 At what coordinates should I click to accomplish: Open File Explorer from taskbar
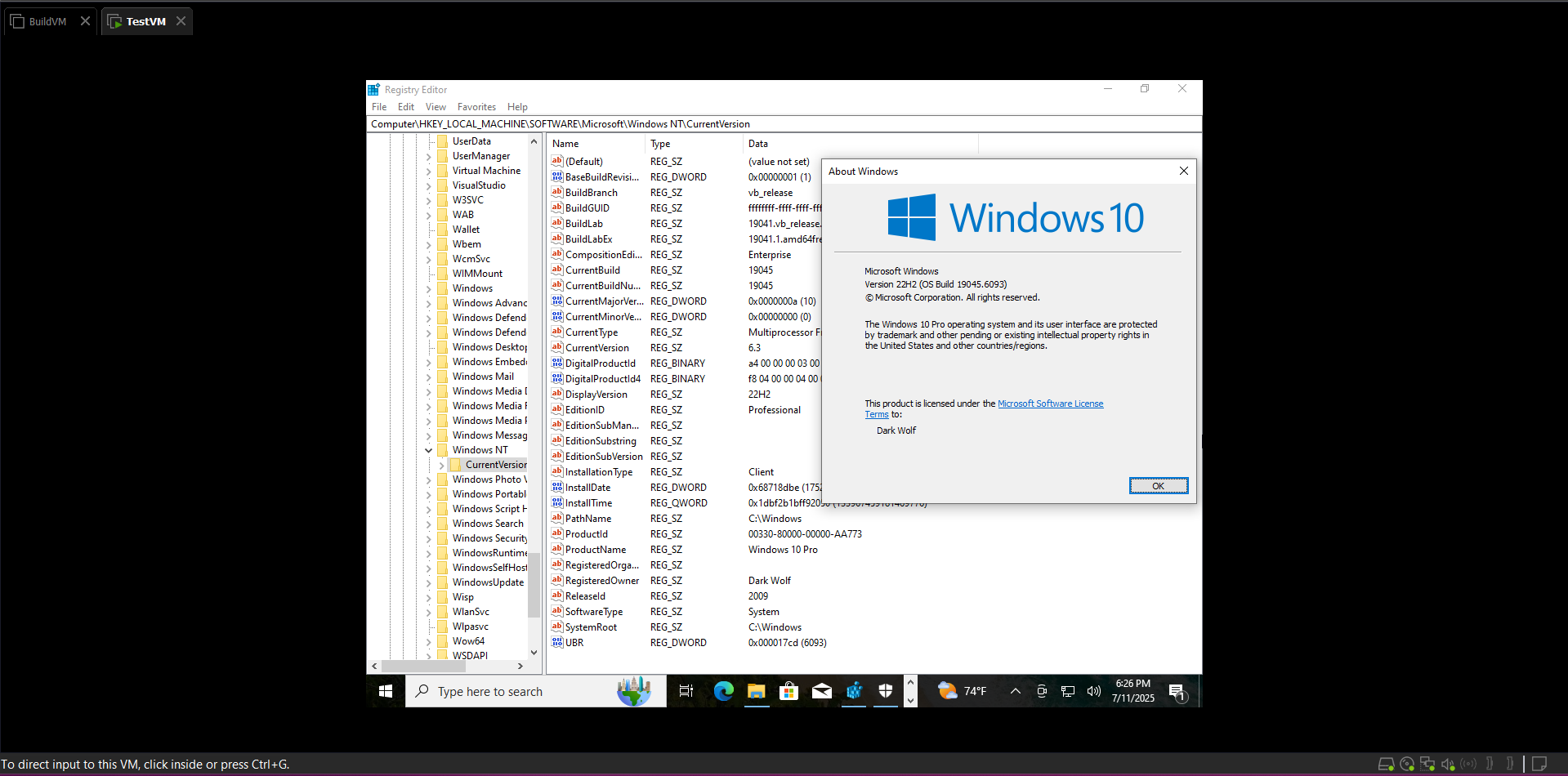(756, 691)
